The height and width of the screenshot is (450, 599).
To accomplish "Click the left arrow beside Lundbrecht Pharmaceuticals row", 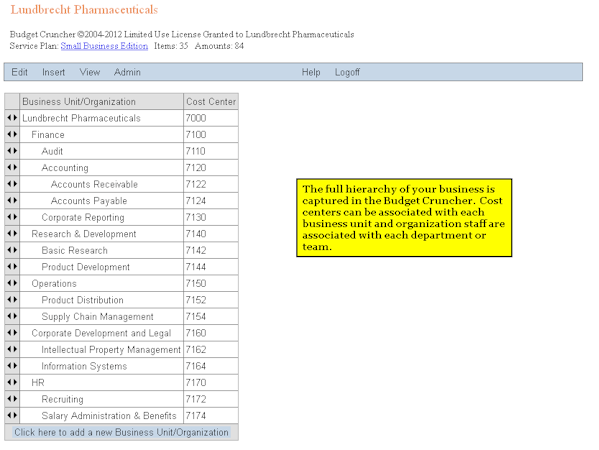I will pos(9,118).
